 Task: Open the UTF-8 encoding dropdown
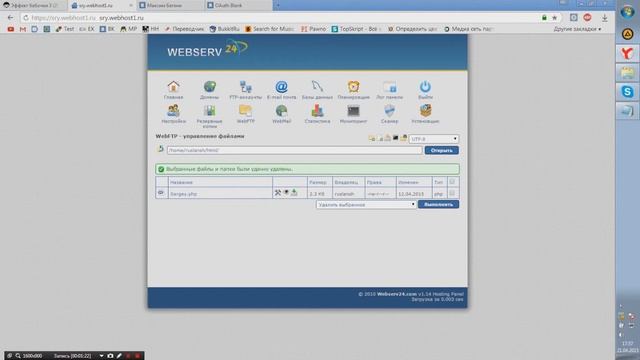[x=434, y=139]
